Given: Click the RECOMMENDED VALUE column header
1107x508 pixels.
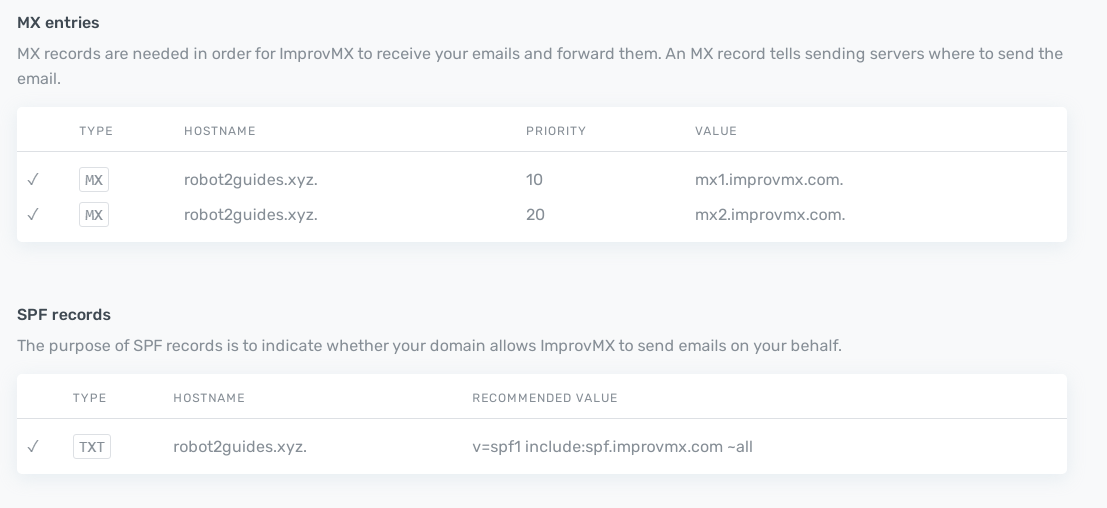Looking at the screenshot, I should tap(545, 398).
